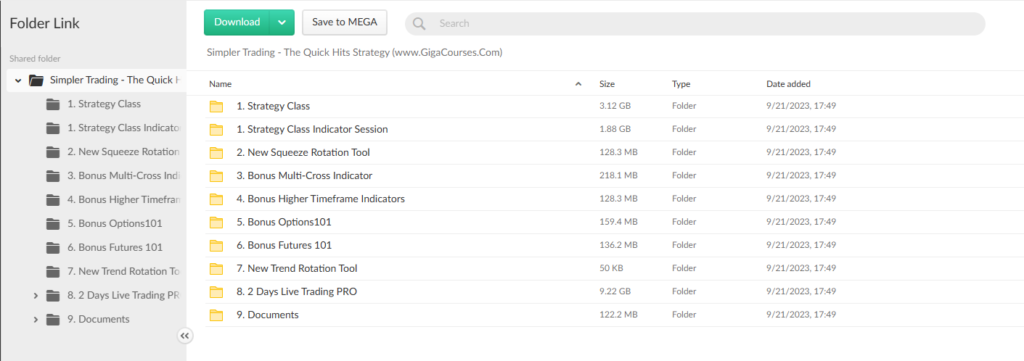Click yellow folder icon of 5. Bonus Options101 row

[x=216, y=223]
